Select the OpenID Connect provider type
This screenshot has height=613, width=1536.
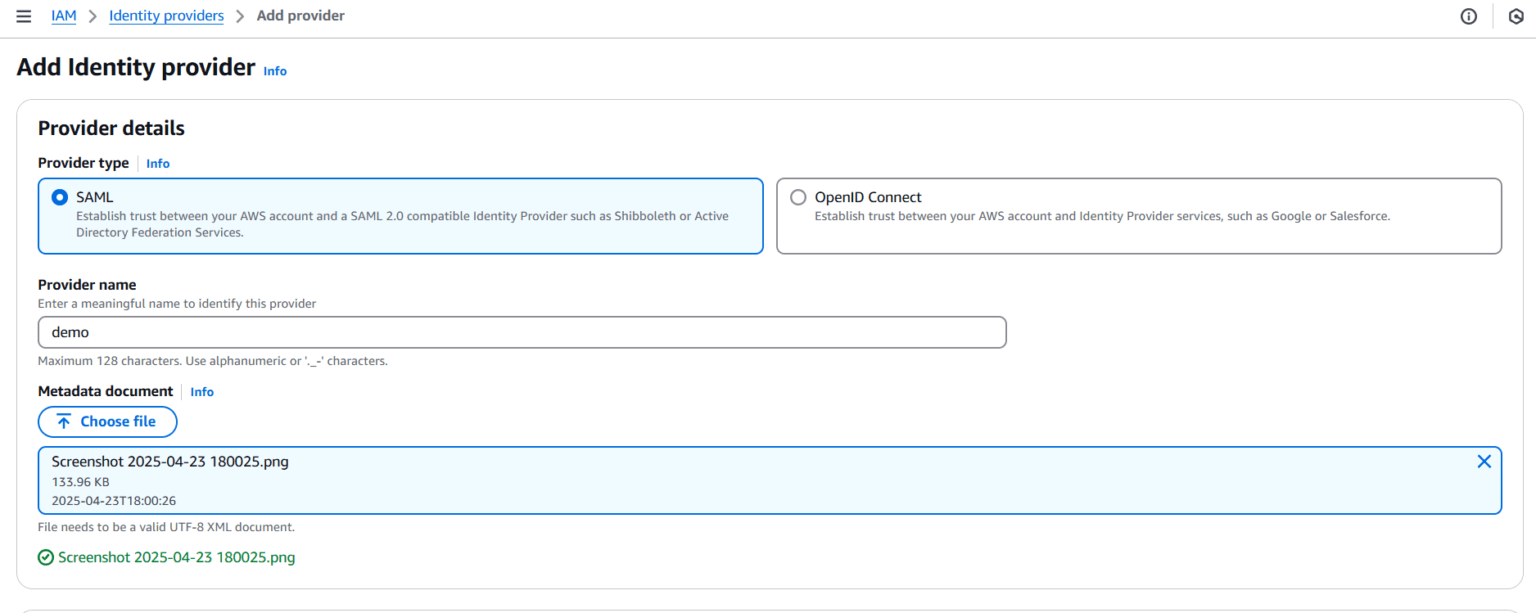[x=797, y=196]
